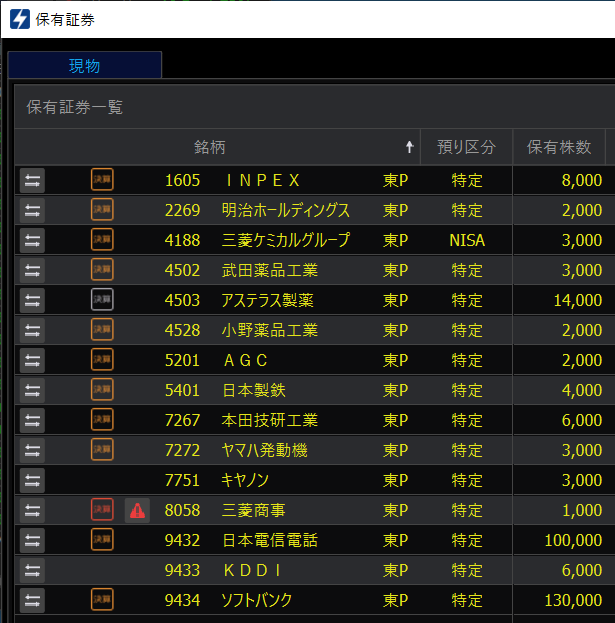Open the 決算 earnings icon for AGC
Viewport: 615px width, 623px height.
coord(102,360)
